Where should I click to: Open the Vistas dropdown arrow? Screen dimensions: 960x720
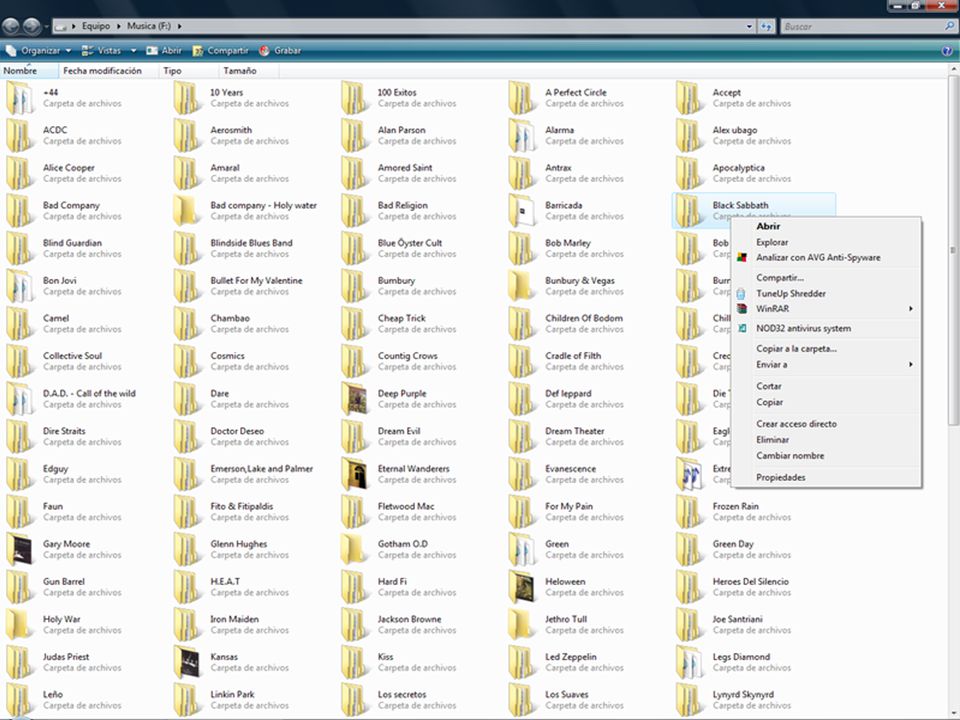(x=133, y=51)
